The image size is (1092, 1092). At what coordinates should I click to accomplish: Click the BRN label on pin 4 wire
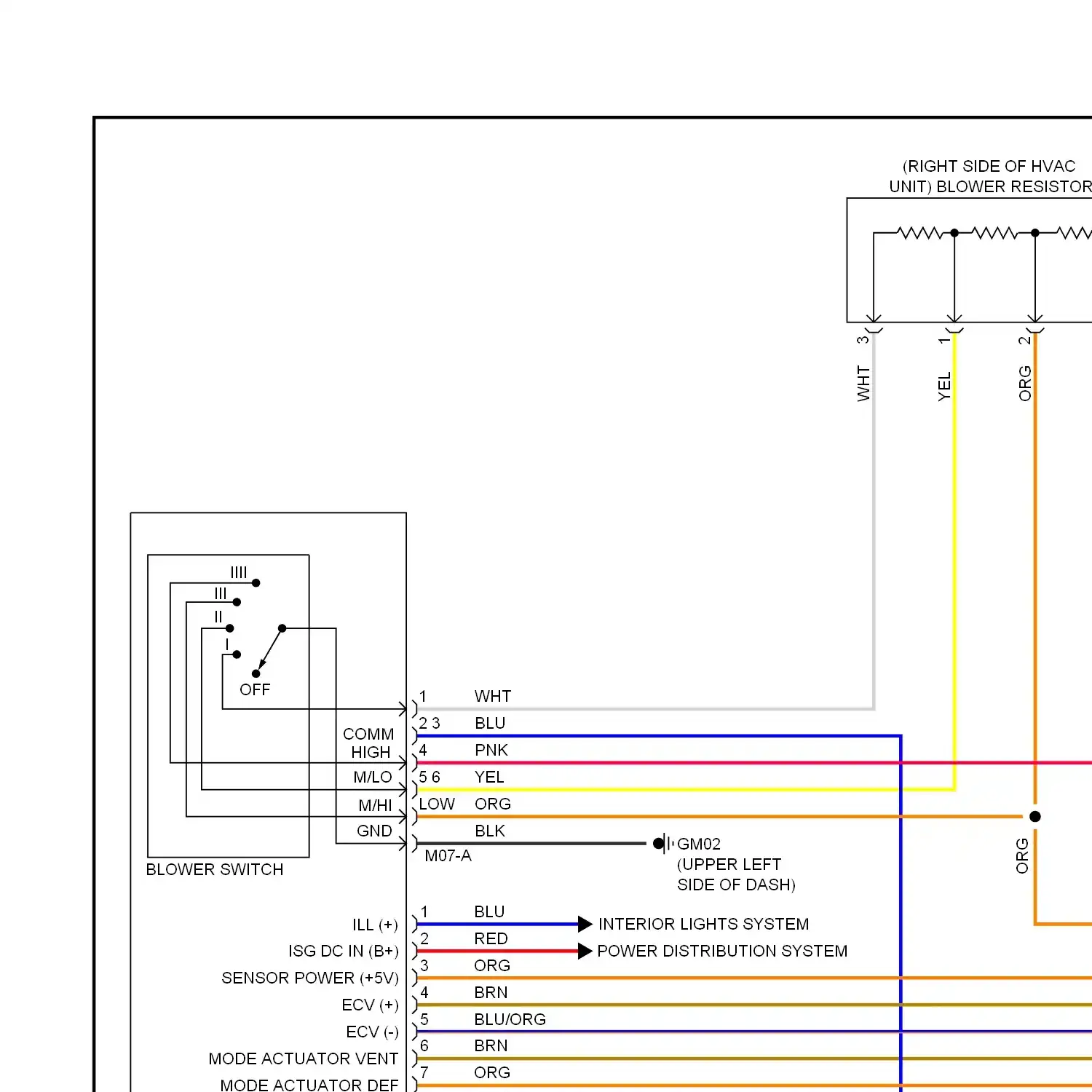pos(491,992)
